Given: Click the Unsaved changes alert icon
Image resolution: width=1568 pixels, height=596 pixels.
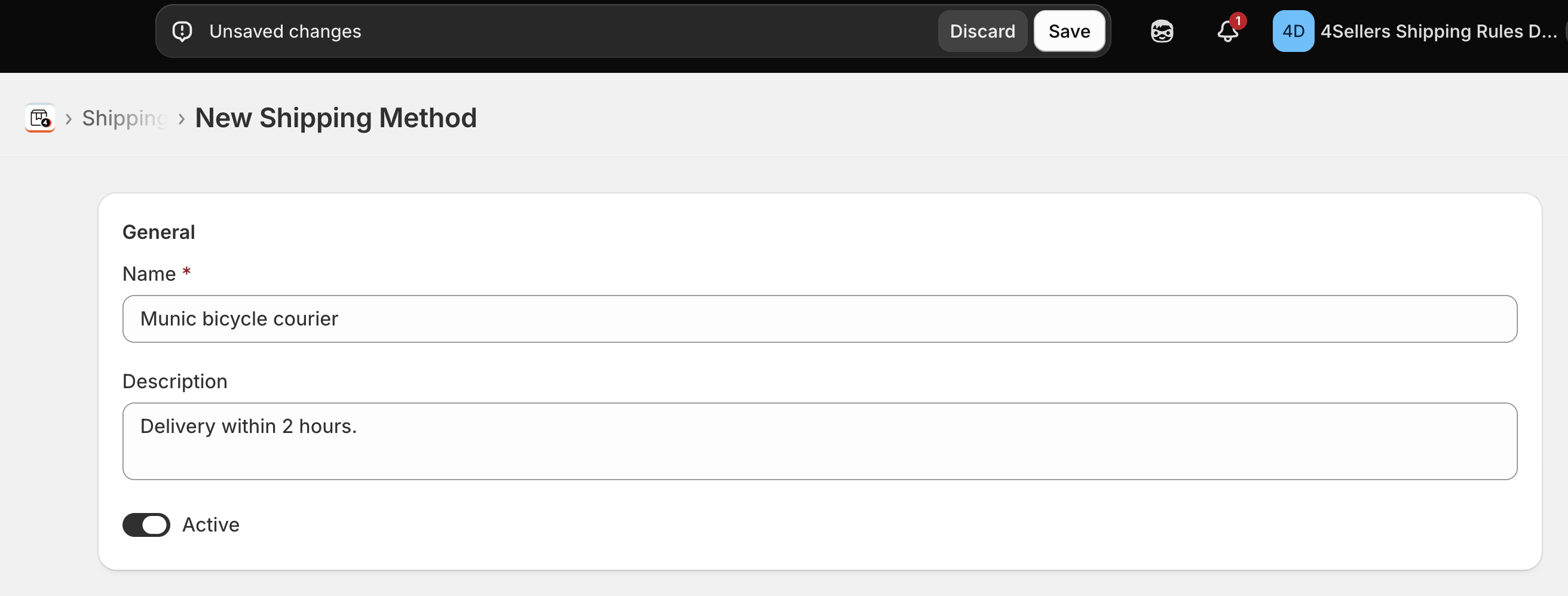Looking at the screenshot, I should pyautogui.click(x=182, y=31).
